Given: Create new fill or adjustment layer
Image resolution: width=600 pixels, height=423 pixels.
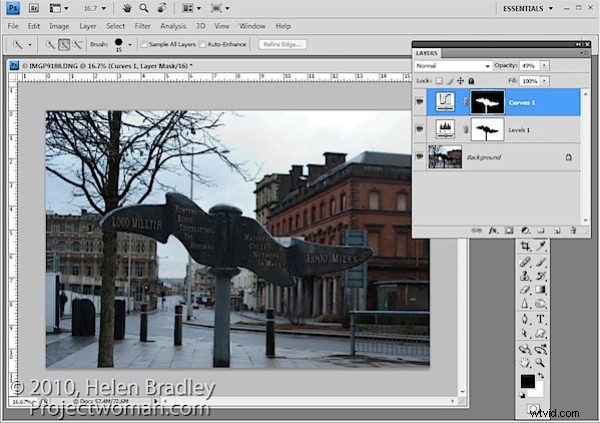Looking at the screenshot, I should (x=525, y=230).
